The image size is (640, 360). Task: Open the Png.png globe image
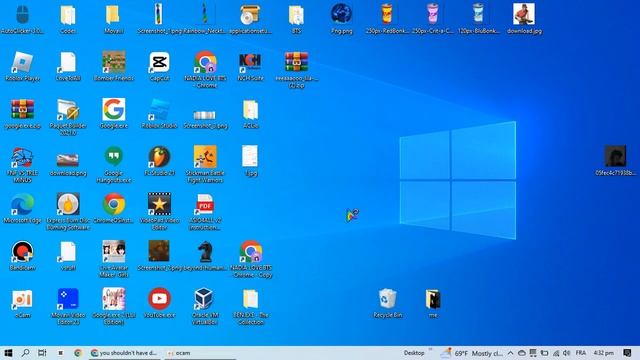tap(342, 19)
